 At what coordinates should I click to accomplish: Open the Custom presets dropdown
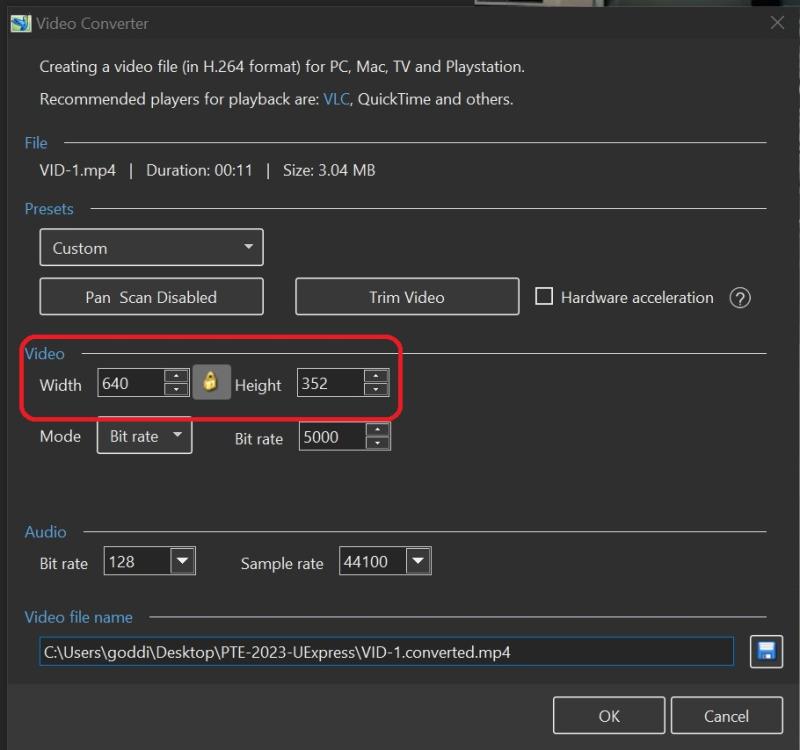(151, 248)
